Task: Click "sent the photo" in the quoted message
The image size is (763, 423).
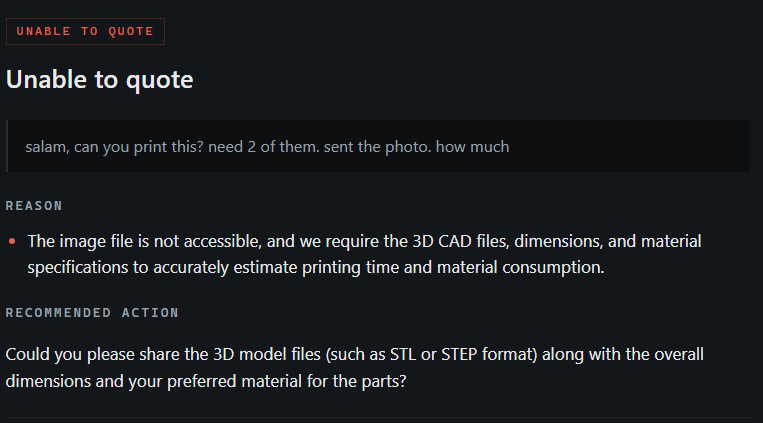Action: coord(377,147)
